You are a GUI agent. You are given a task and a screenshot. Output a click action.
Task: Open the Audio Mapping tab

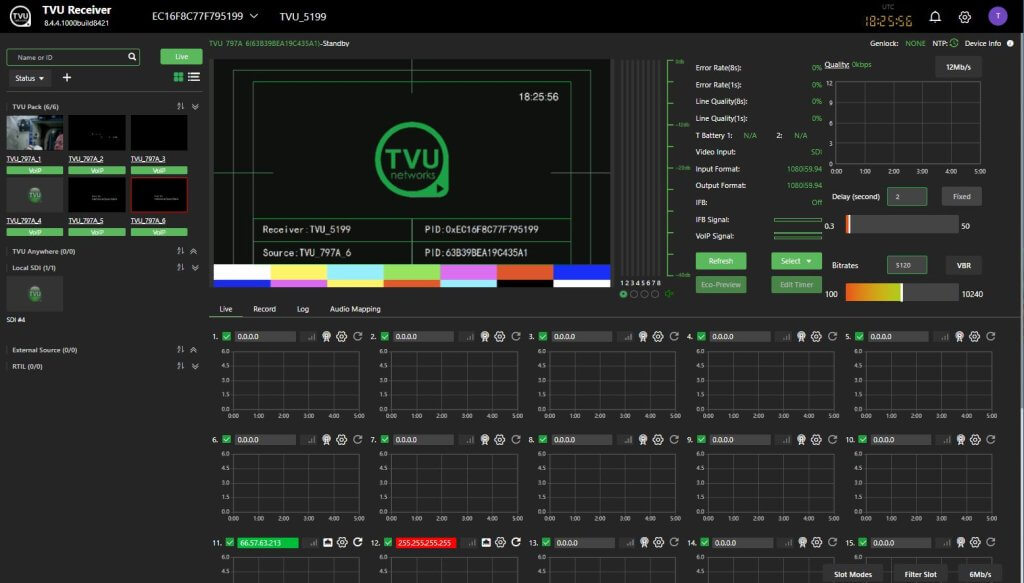[x=355, y=309]
